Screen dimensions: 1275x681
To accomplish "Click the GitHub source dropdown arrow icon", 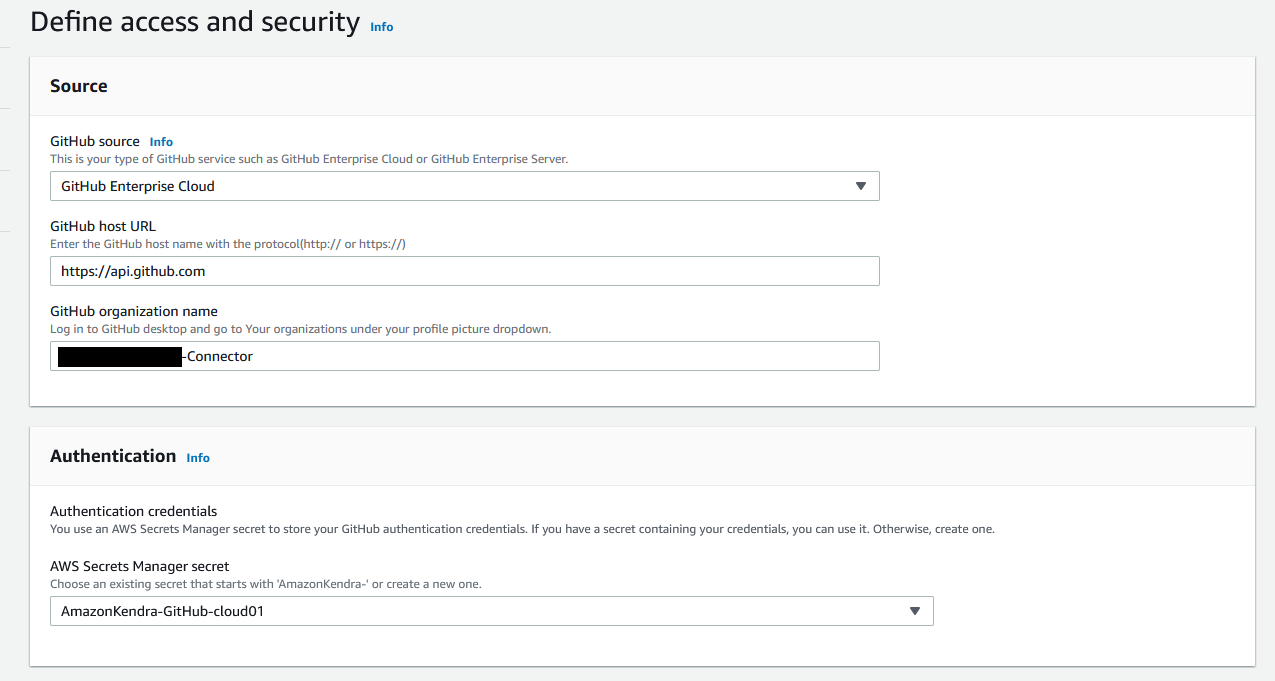I will 861,186.
